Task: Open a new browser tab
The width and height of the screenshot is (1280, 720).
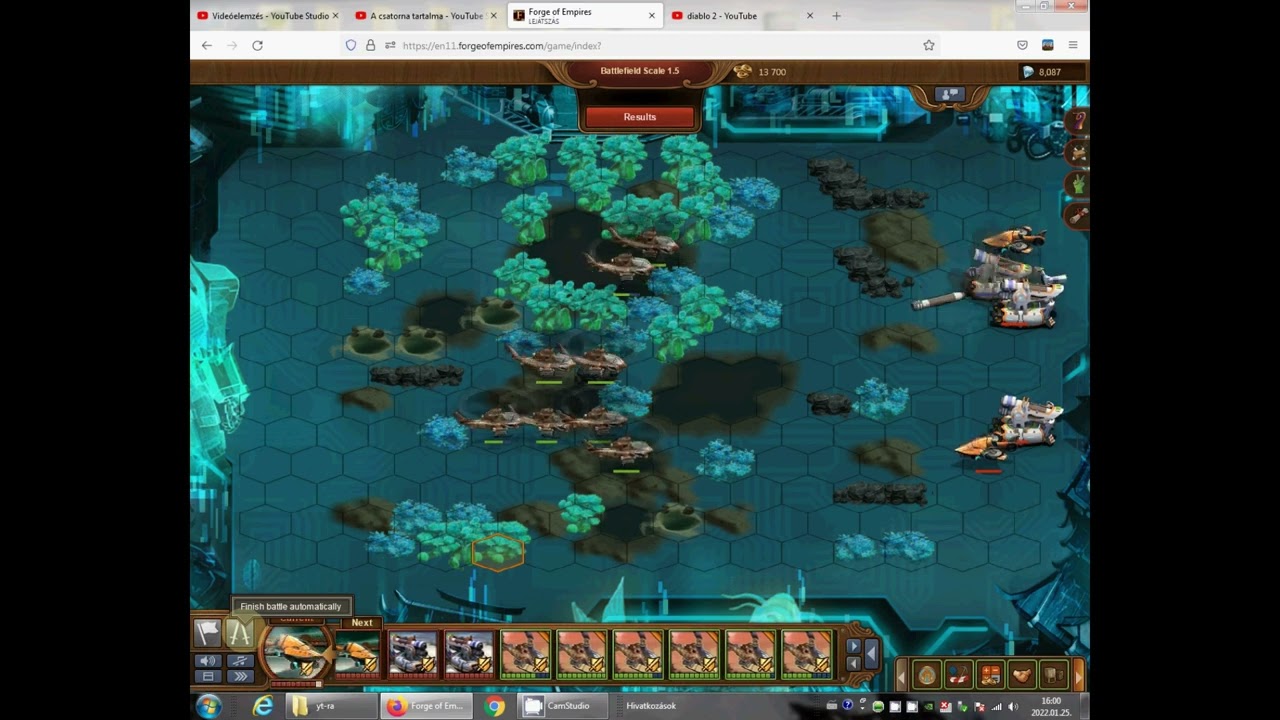Action: pyautogui.click(x=836, y=16)
